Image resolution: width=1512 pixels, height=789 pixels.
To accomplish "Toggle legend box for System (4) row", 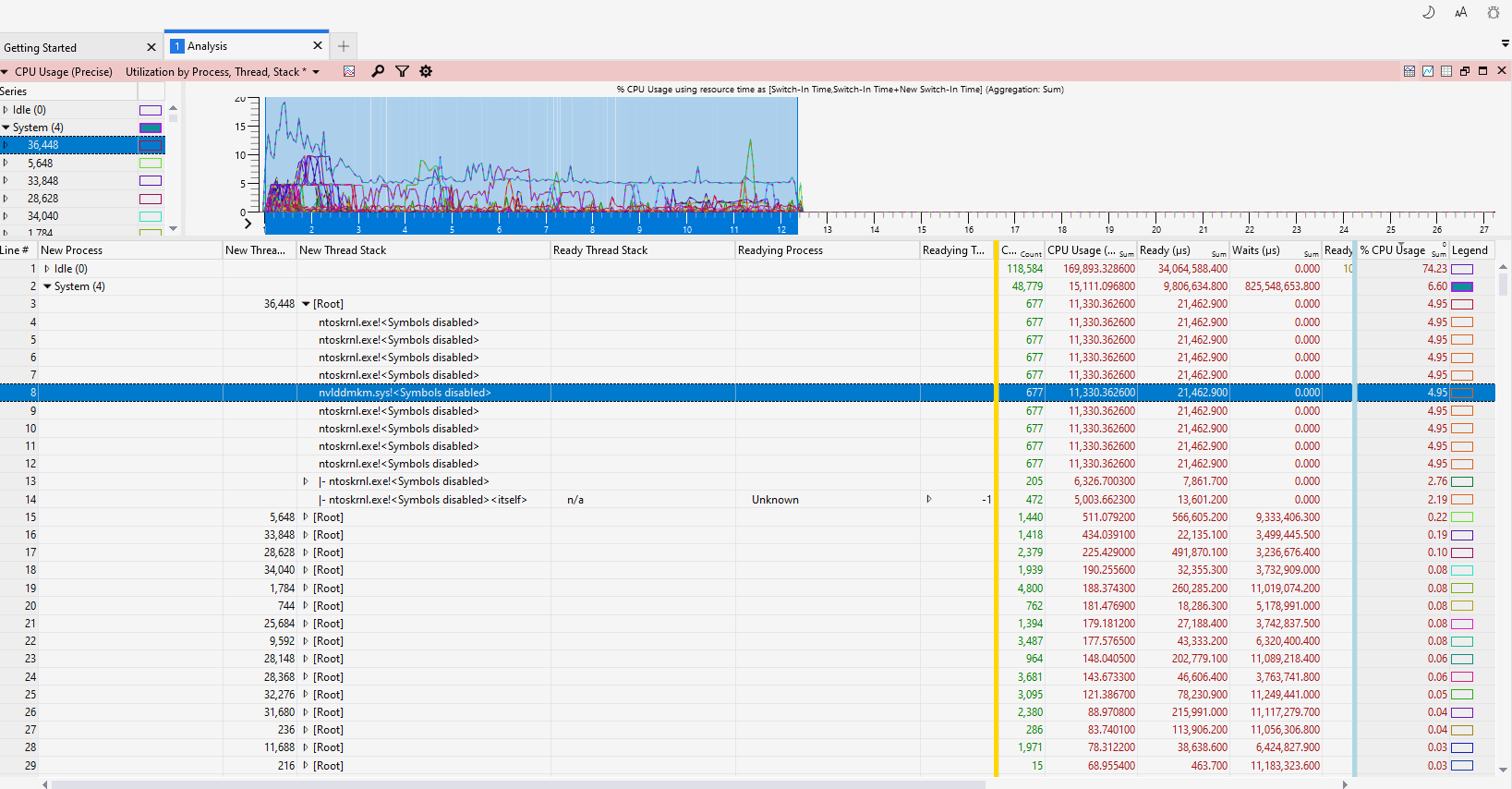I will 1462,286.
